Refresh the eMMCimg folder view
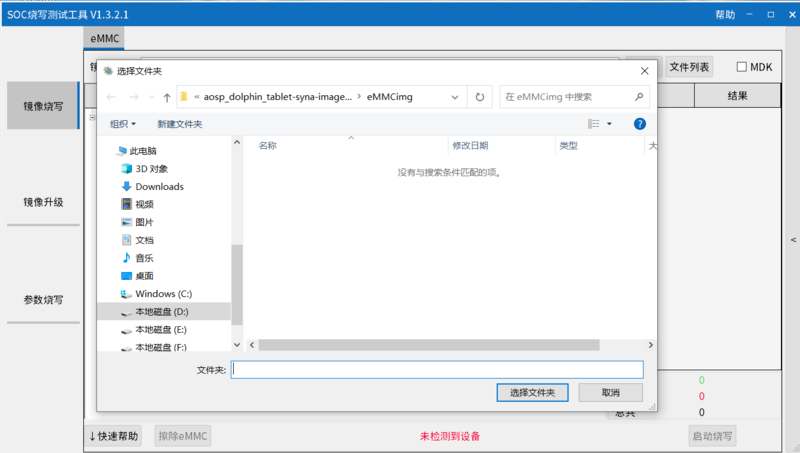Image resolution: width=800 pixels, height=453 pixels. [x=480, y=97]
